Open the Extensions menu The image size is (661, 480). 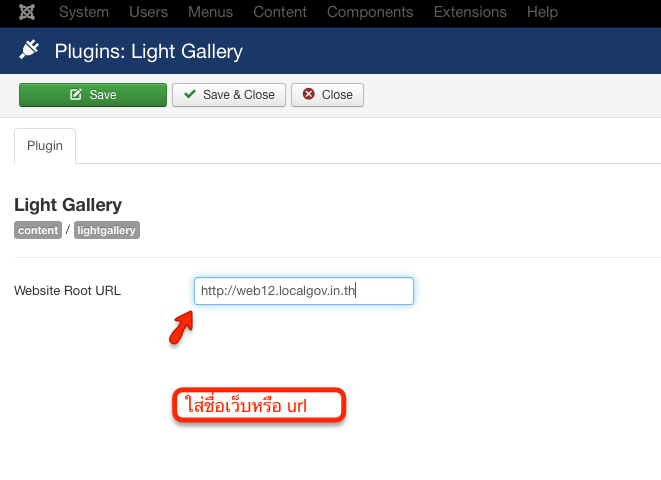click(x=470, y=12)
